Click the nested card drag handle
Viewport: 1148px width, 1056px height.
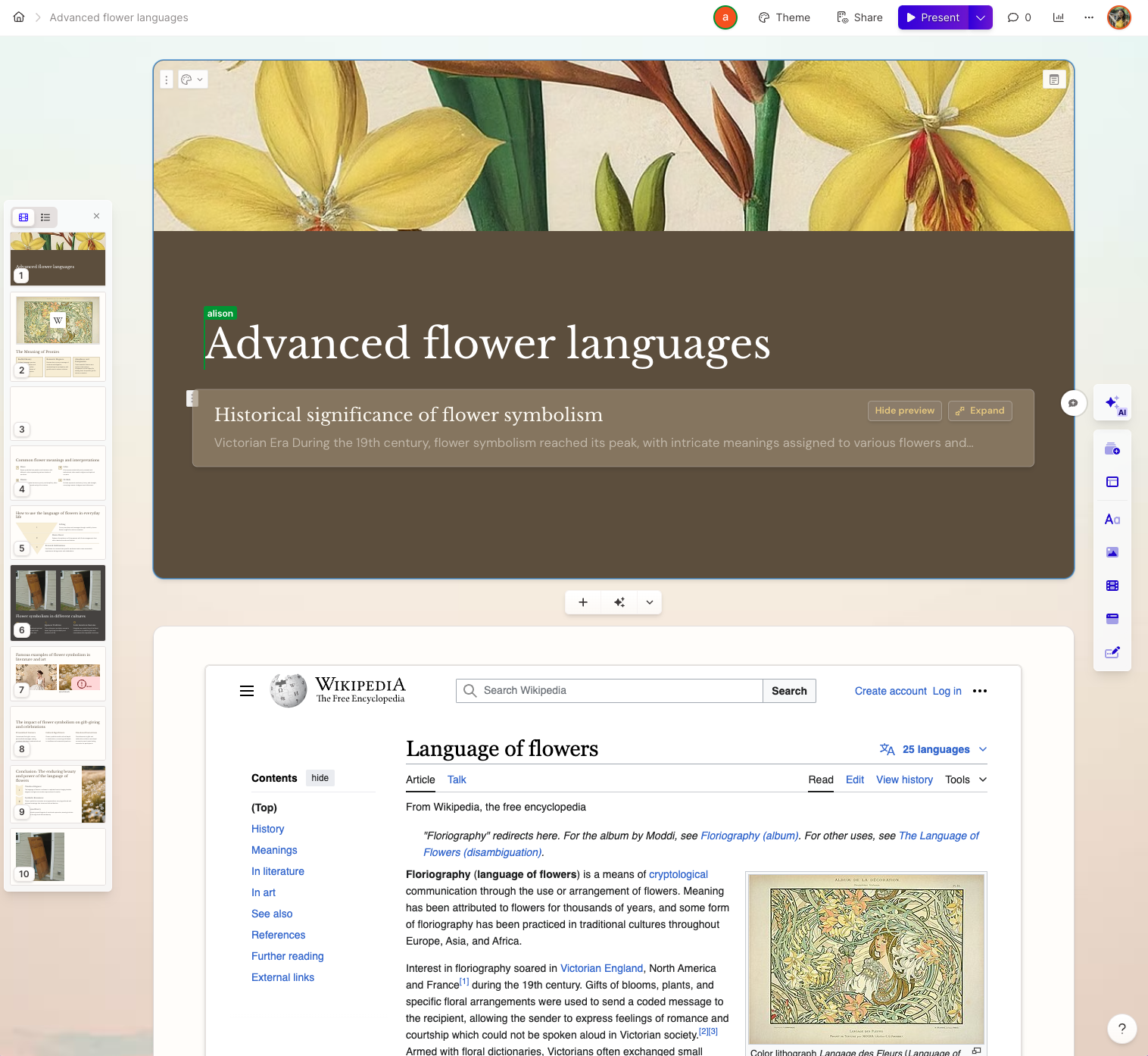[x=192, y=398]
